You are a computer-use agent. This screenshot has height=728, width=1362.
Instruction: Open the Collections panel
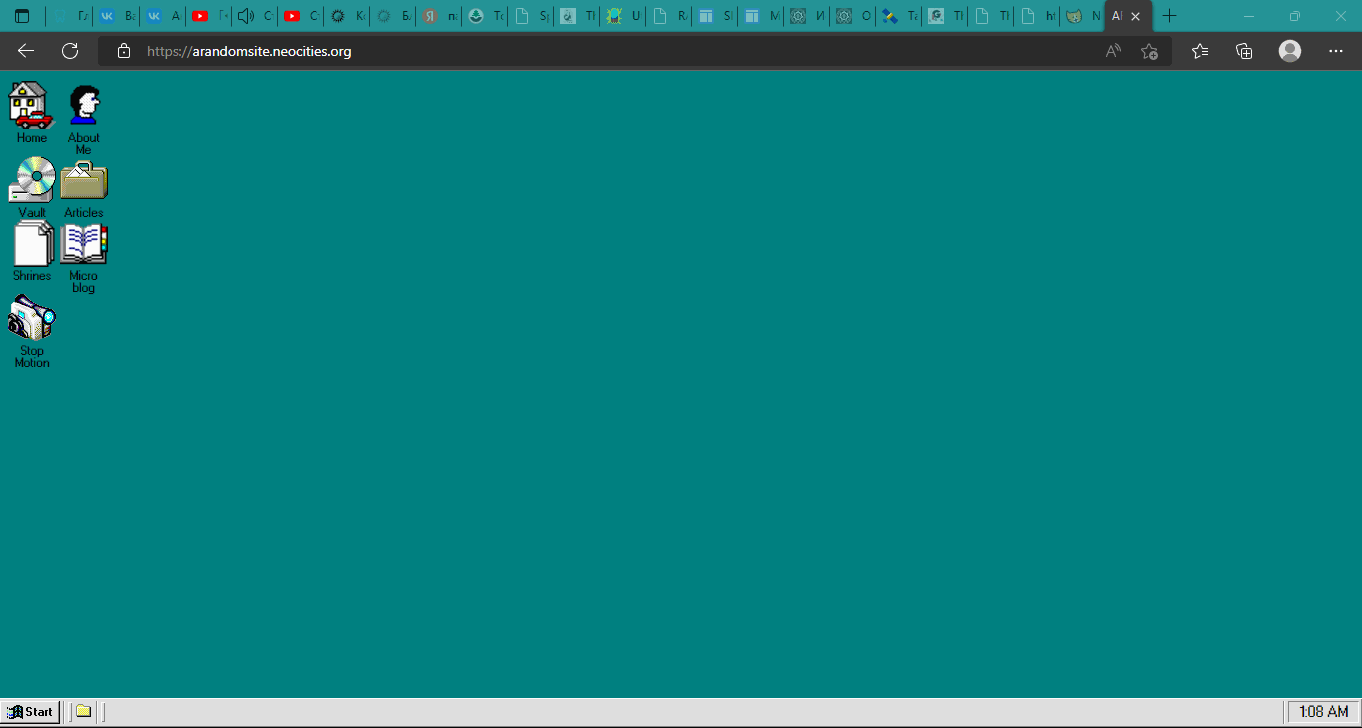[x=1244, y=51]
